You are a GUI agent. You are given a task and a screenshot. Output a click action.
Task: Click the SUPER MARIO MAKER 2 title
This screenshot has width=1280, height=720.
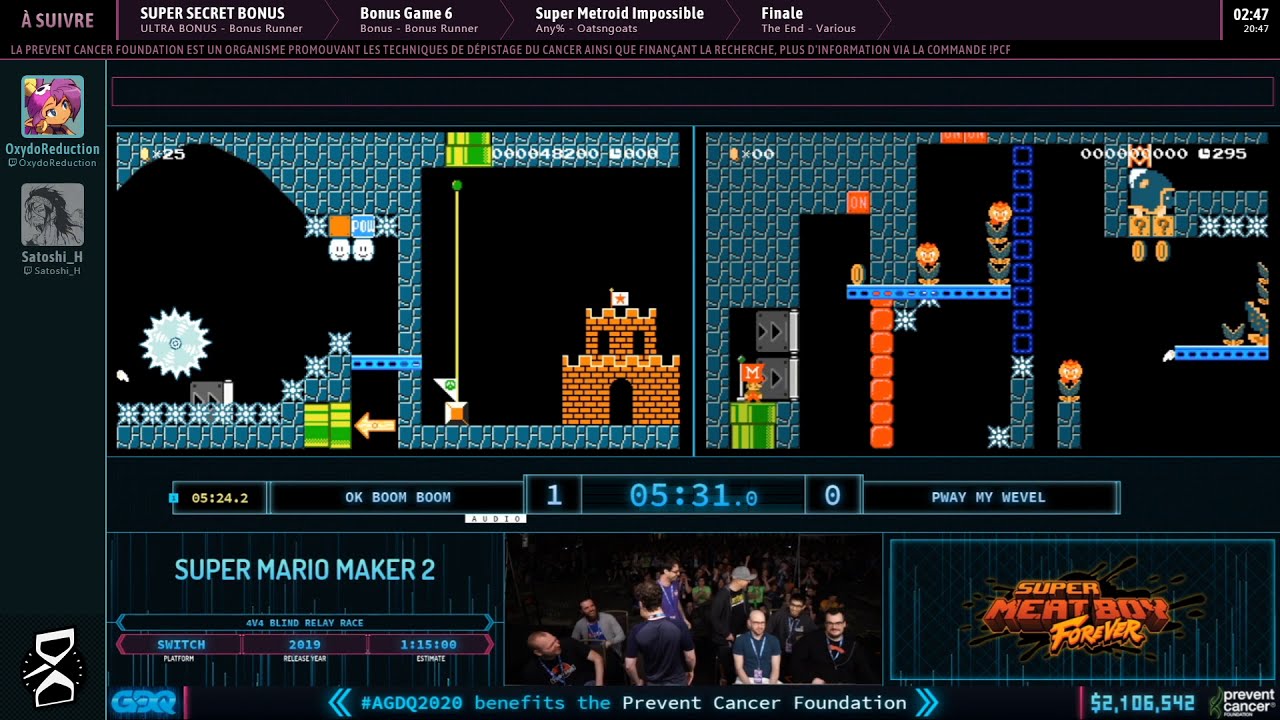[305, 570]
